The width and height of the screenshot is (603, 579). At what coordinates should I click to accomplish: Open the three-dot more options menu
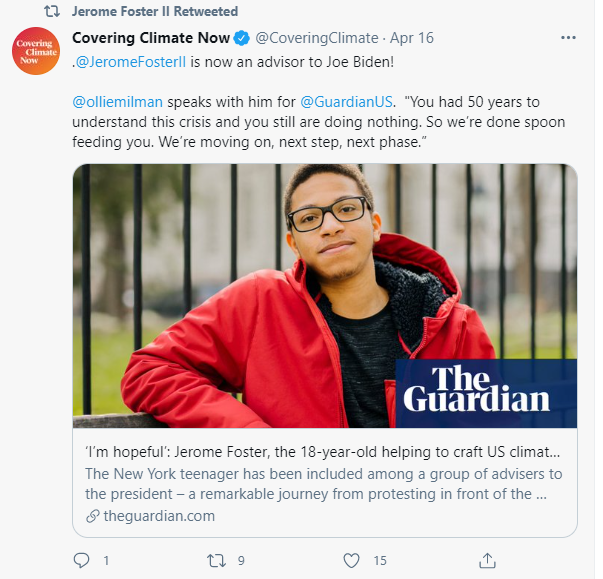click(569, 38)
